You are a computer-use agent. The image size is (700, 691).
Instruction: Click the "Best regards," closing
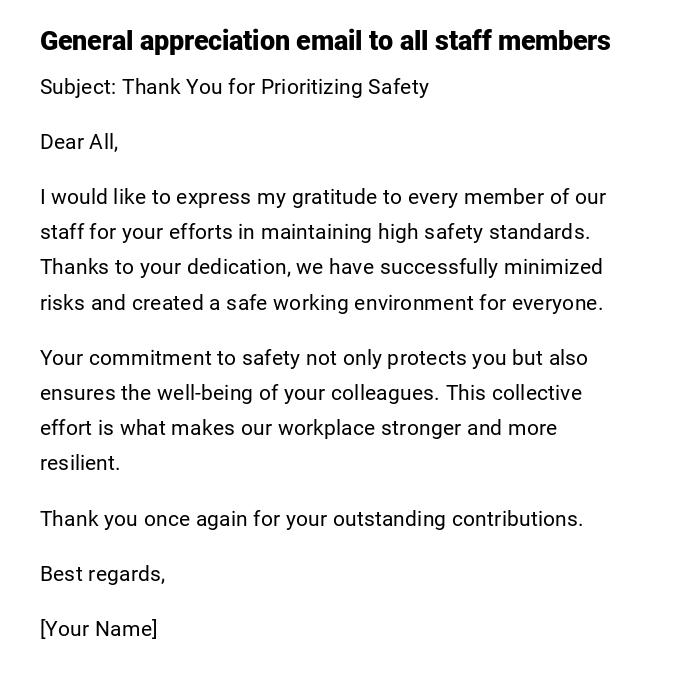(102, 574)
